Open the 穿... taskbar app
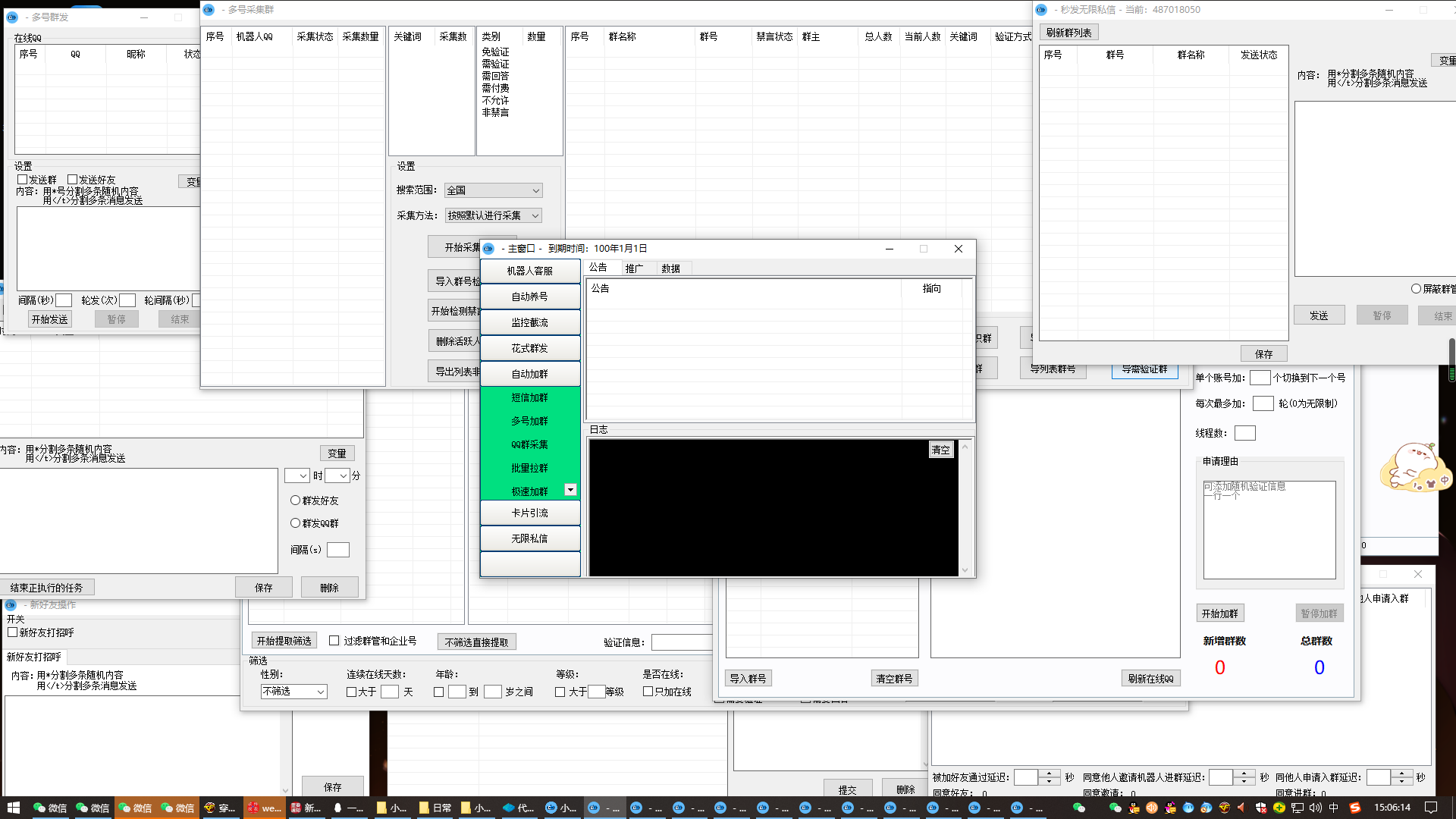The width and height of the screenshot is (1456, 819). click(221, 808)
